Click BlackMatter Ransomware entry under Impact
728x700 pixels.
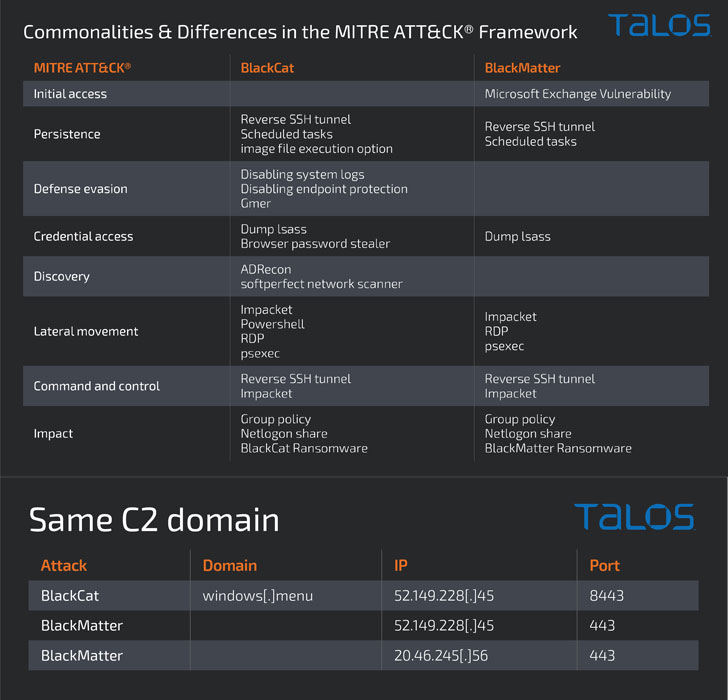tap(558, 448)
